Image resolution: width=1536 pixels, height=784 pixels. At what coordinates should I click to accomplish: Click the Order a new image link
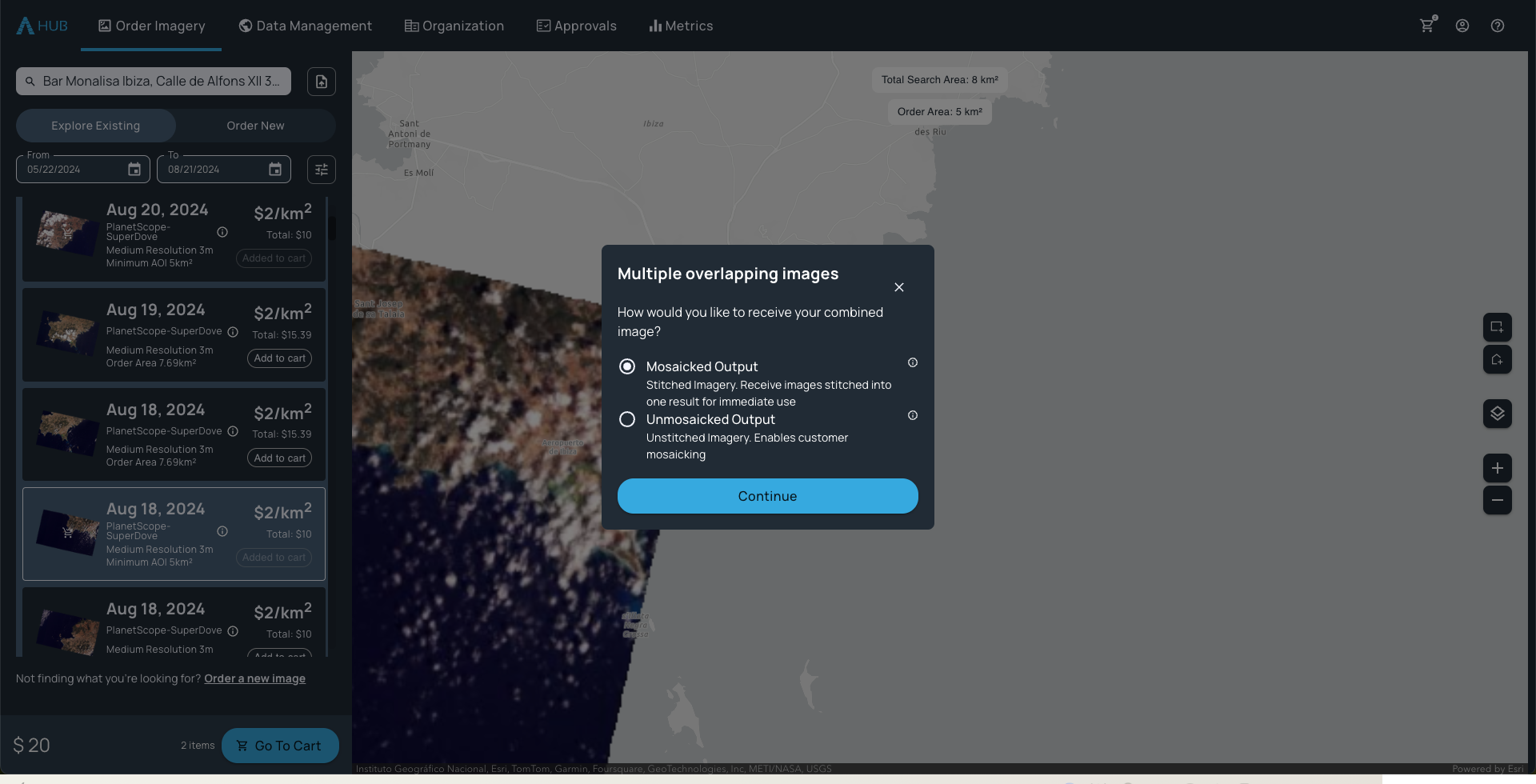click(x=254, y=678)
